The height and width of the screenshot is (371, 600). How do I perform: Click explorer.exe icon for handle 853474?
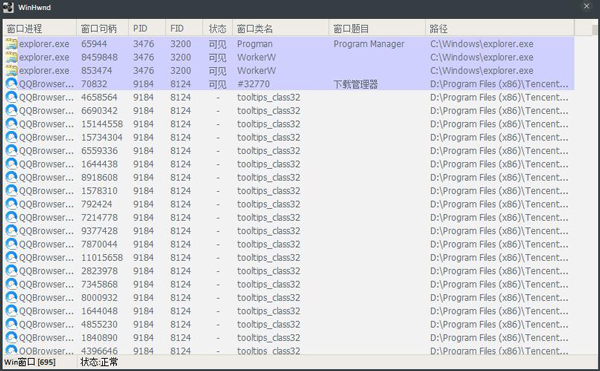tap(11, 70)
